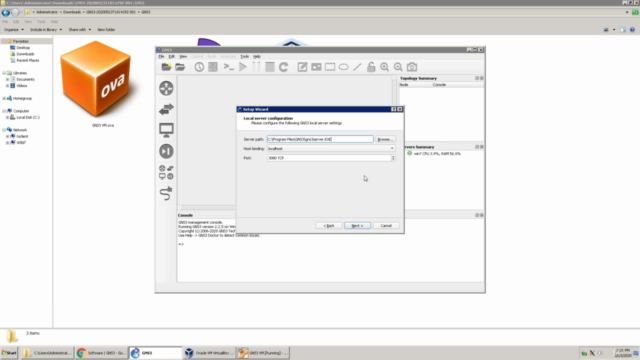Click Browse... next to Server path
This screenshot has height=360, width=640.
(x=385, y=139)
